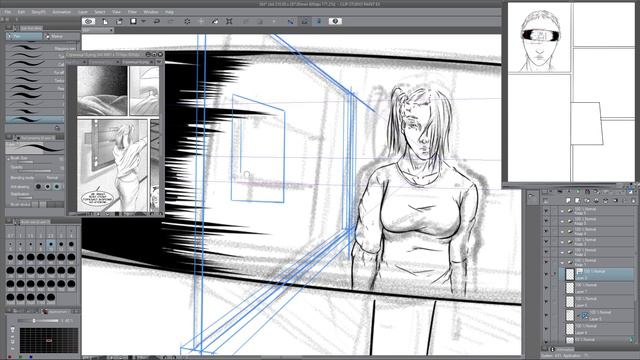Expand the Кадр 3 layer folder
This screenshot has width=640, height=360.
(x=562, y=242)
